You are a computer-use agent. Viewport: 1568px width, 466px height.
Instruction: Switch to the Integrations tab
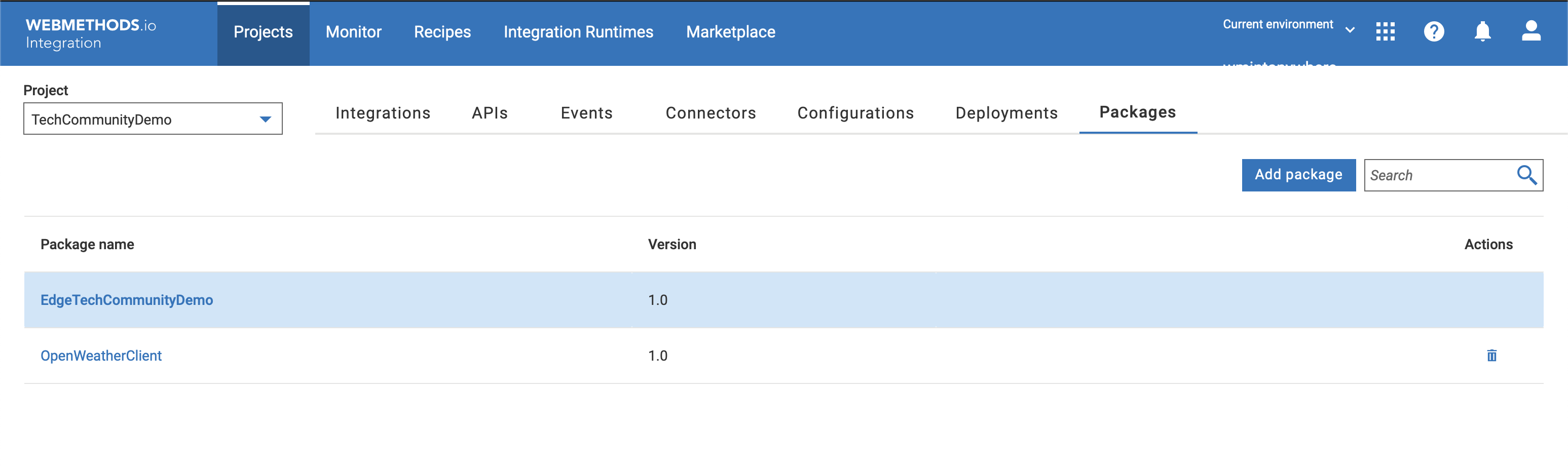[383, 112]
